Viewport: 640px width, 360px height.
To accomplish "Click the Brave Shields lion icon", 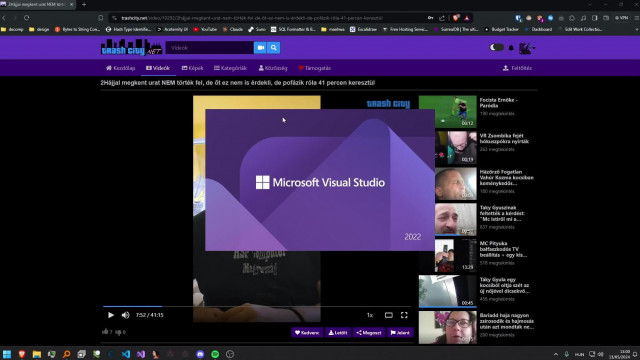I will click(x=456, y=18).
